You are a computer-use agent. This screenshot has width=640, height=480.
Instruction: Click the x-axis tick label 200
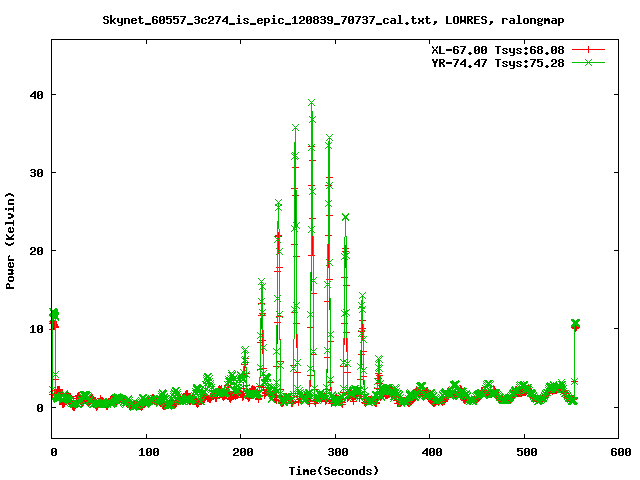coord(243,452)
